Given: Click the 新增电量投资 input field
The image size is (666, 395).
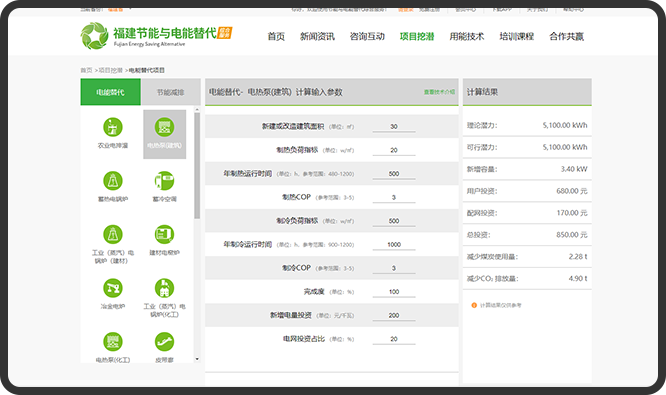Looking at the screenshot, I should [394, 315].
